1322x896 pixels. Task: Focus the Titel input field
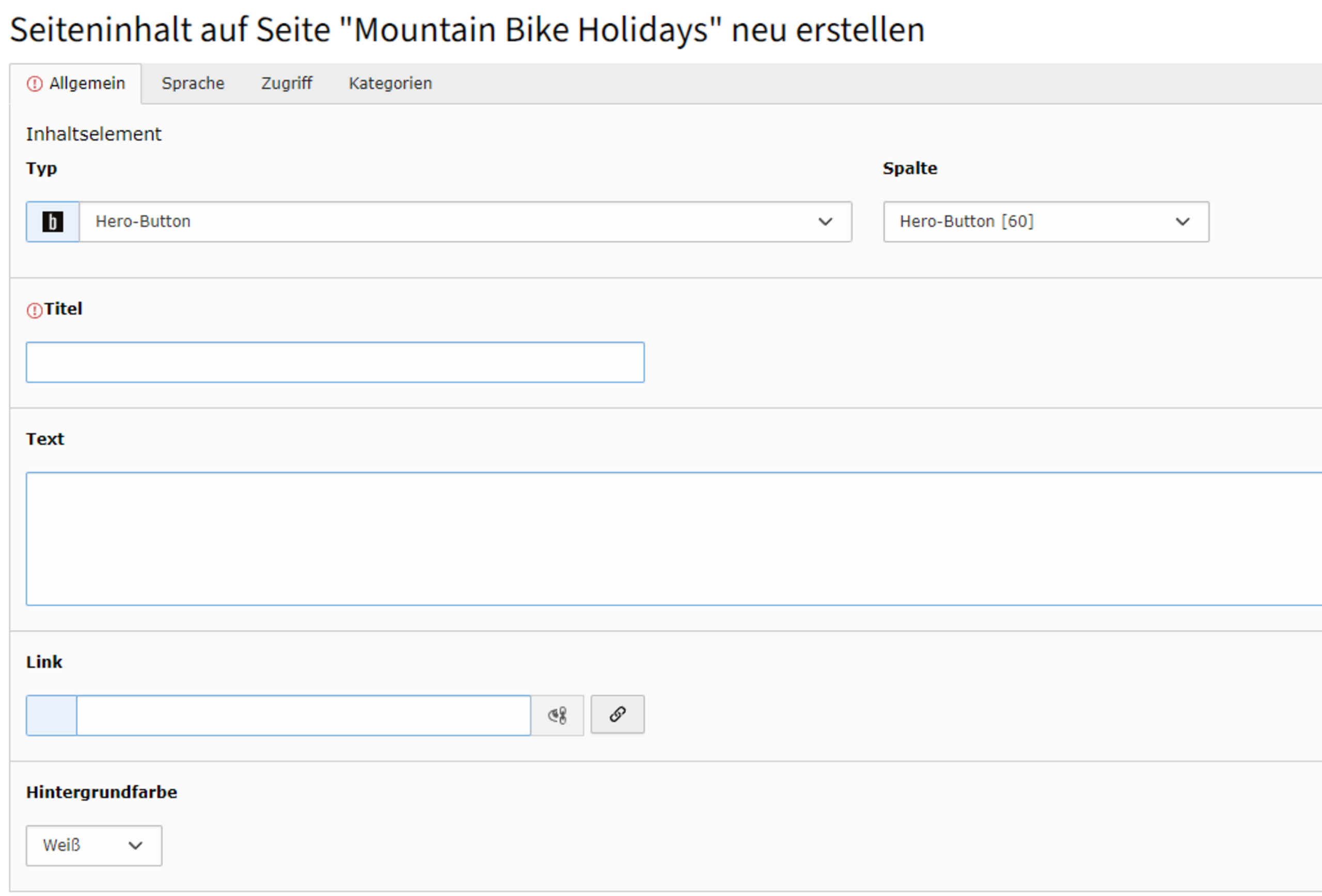pos(335,362)
